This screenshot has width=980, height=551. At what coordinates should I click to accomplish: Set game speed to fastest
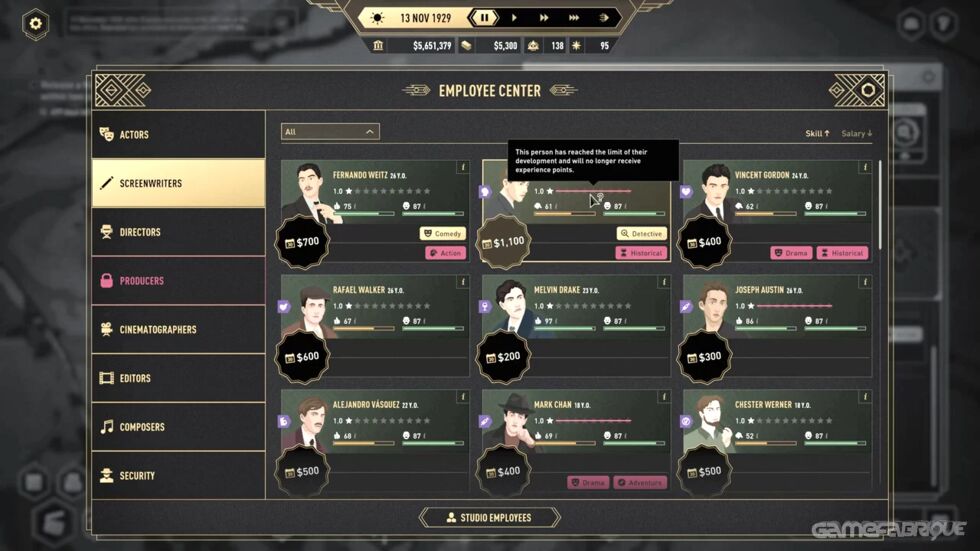tap(574, 18)
